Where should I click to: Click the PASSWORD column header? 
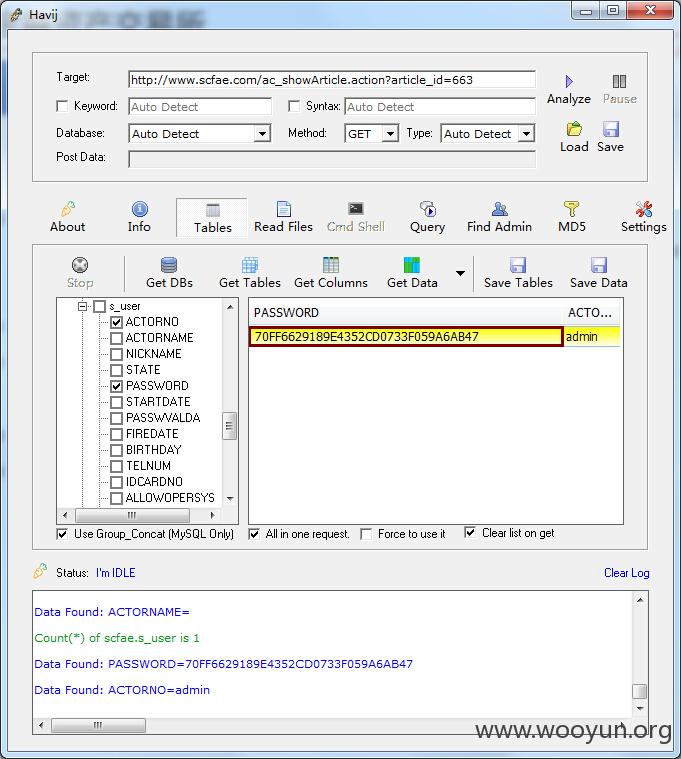pyautogui.click(x=406, y=313)
